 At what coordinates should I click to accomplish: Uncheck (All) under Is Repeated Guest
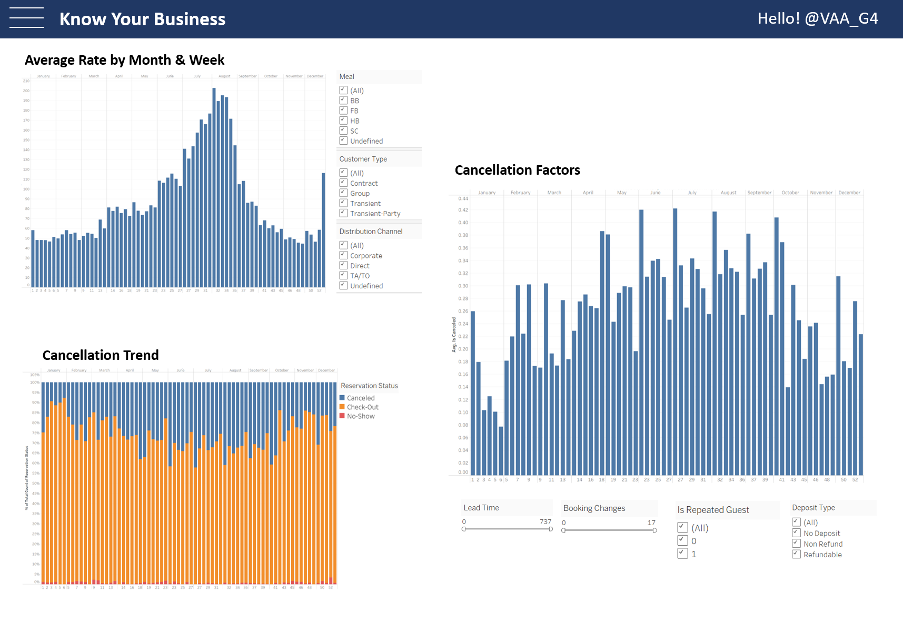click(682, 527)
